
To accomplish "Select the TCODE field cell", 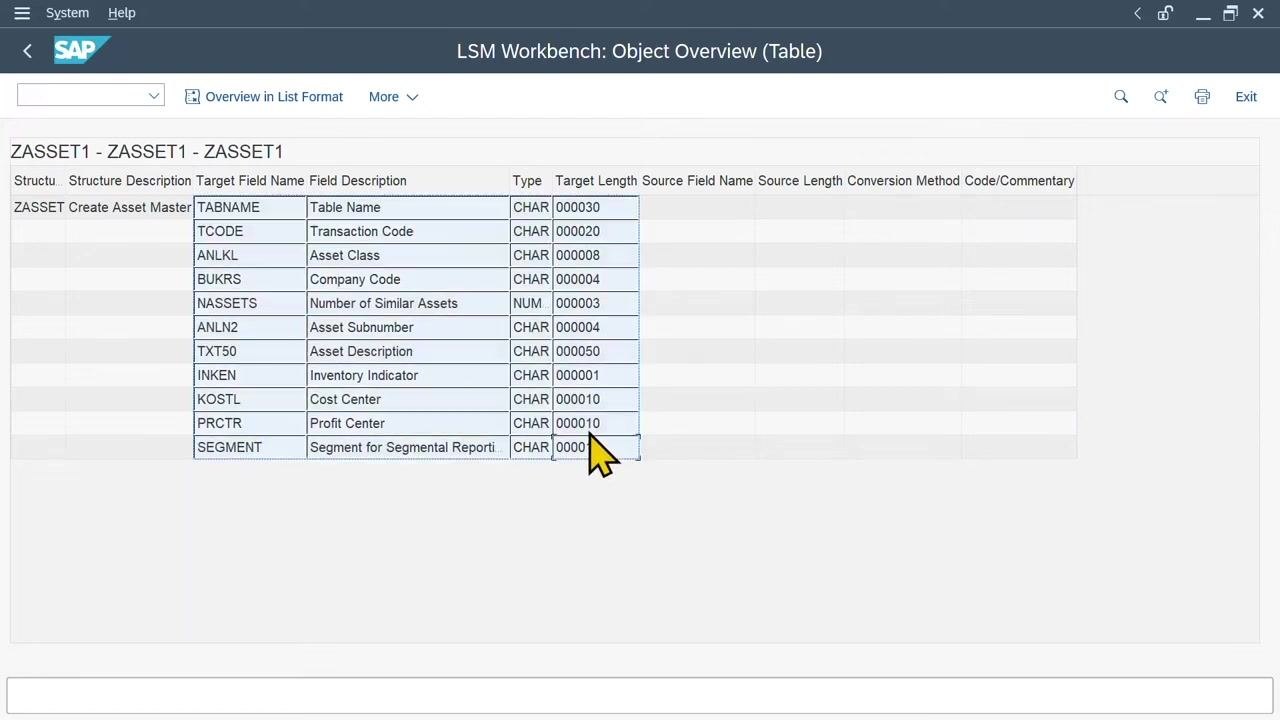I will point(250,231).
